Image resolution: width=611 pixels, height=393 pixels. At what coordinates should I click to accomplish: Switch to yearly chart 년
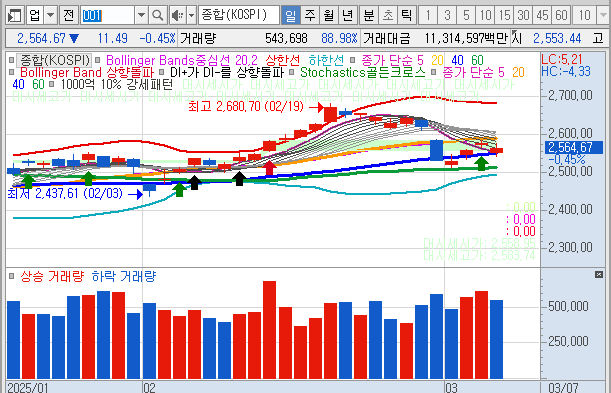348,15
